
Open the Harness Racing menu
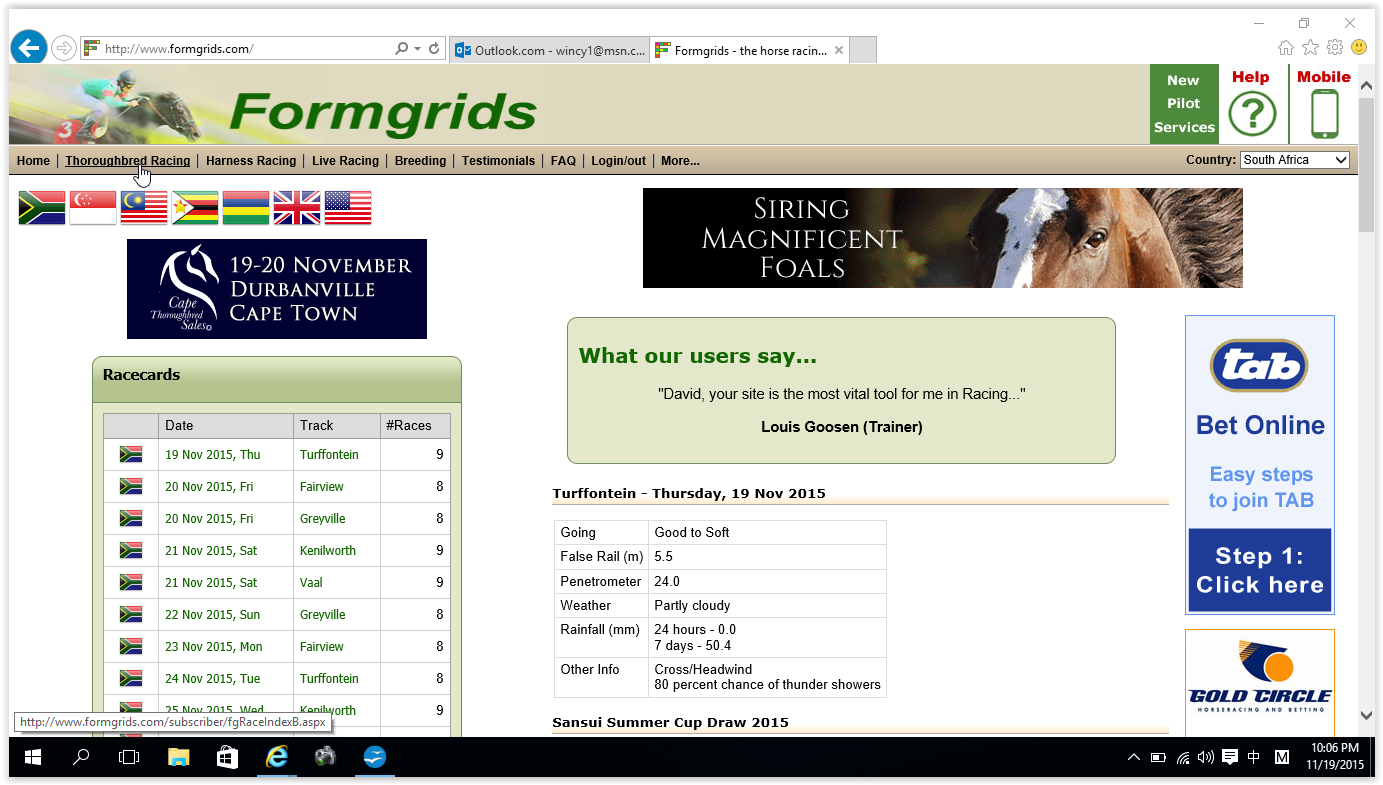251,161
